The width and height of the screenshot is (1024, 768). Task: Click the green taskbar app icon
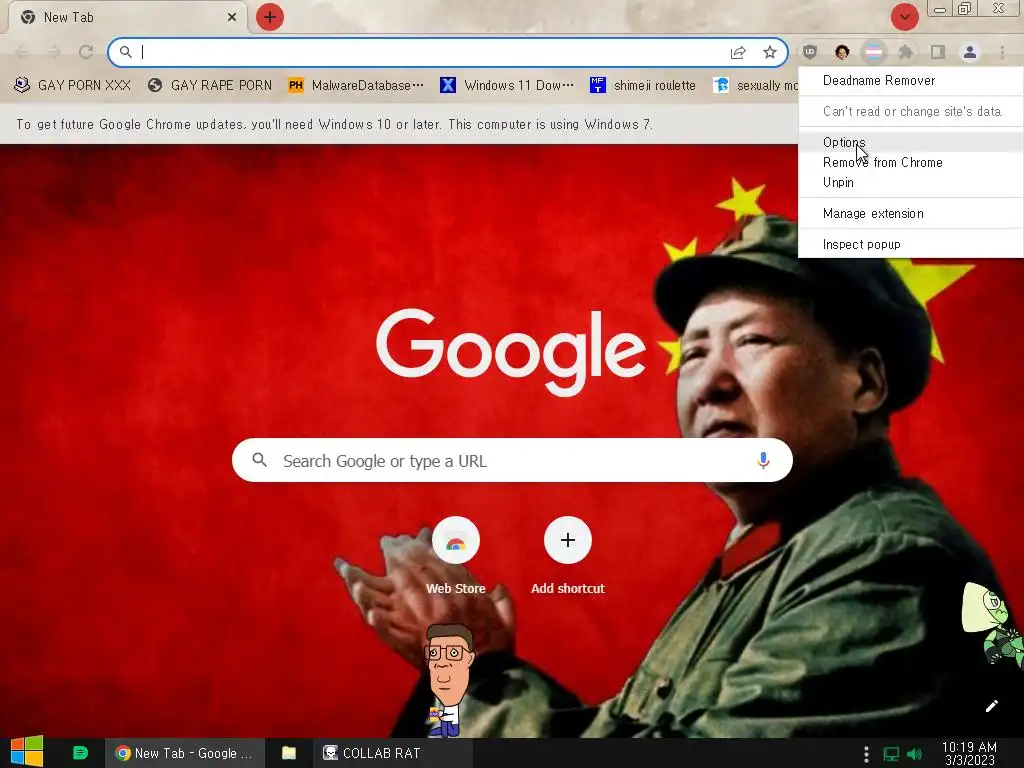[80, 753]
